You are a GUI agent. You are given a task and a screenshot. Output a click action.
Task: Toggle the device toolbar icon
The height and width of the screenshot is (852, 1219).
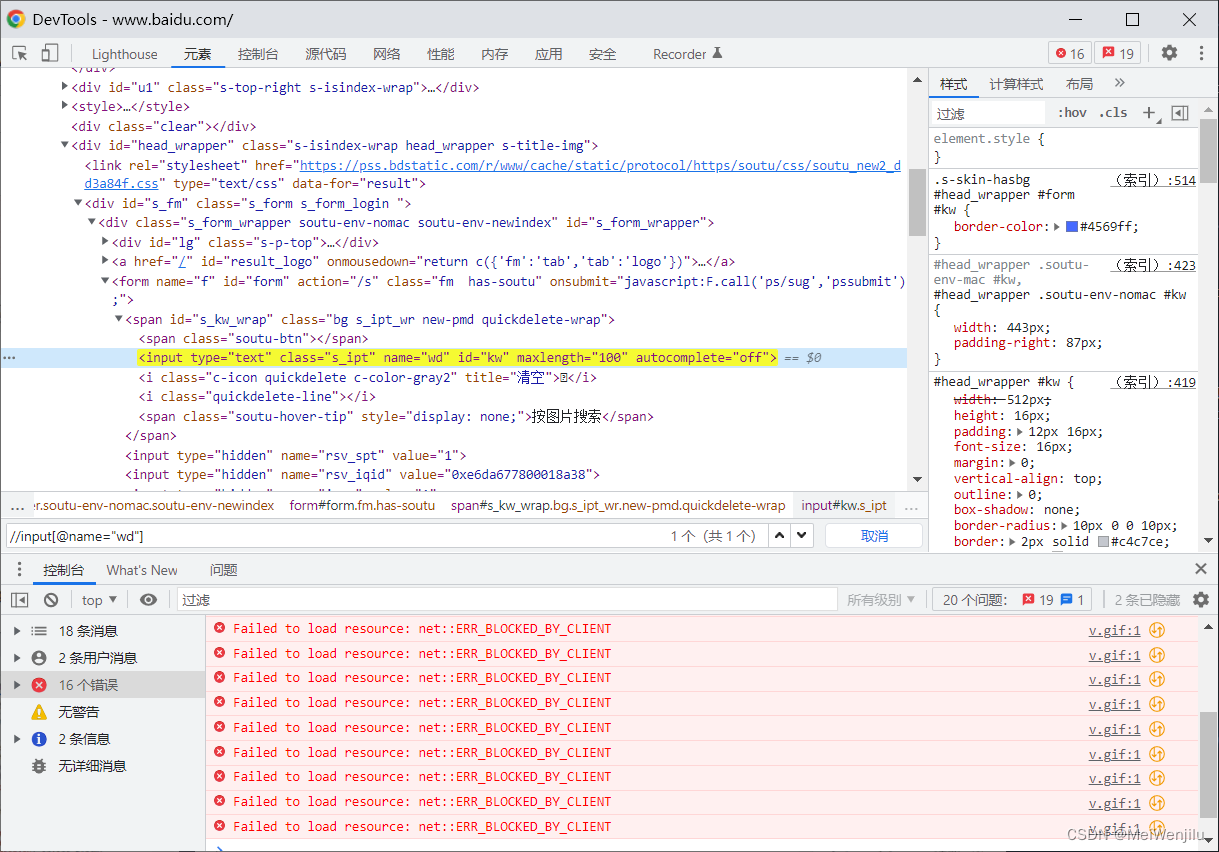pos(49,53)
